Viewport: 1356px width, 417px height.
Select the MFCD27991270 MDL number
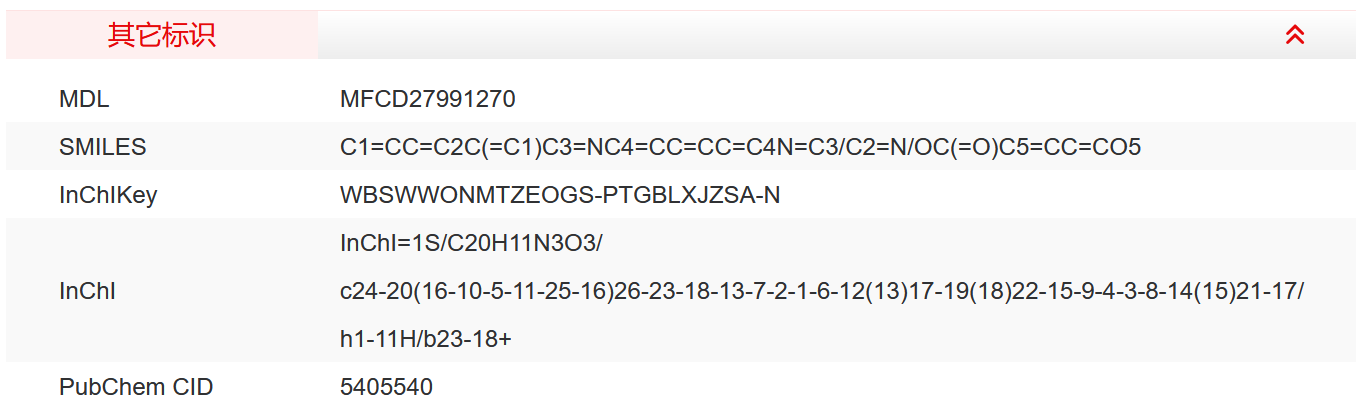coord(427,99)
